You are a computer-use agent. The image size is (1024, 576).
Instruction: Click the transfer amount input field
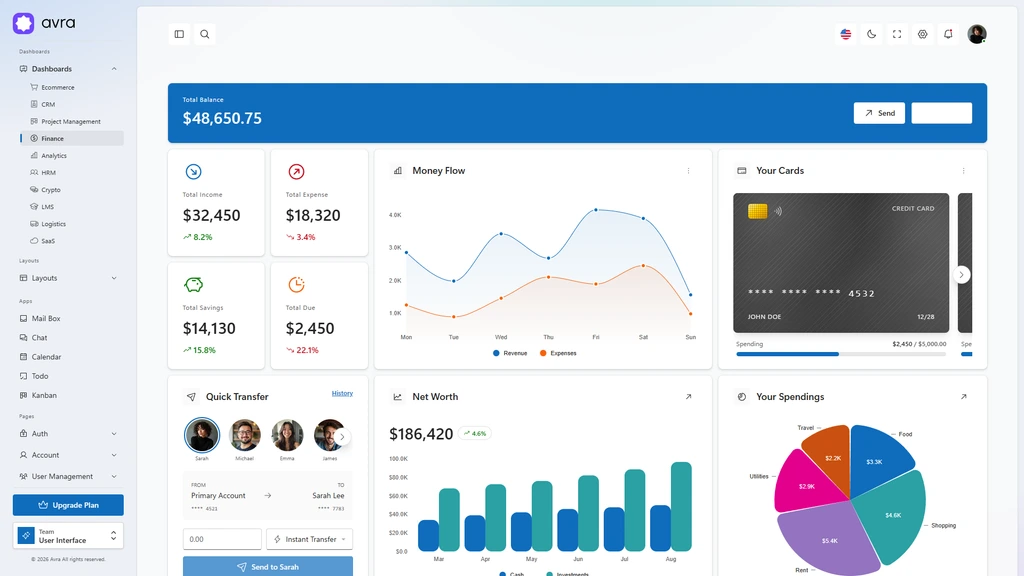point(222,539)
